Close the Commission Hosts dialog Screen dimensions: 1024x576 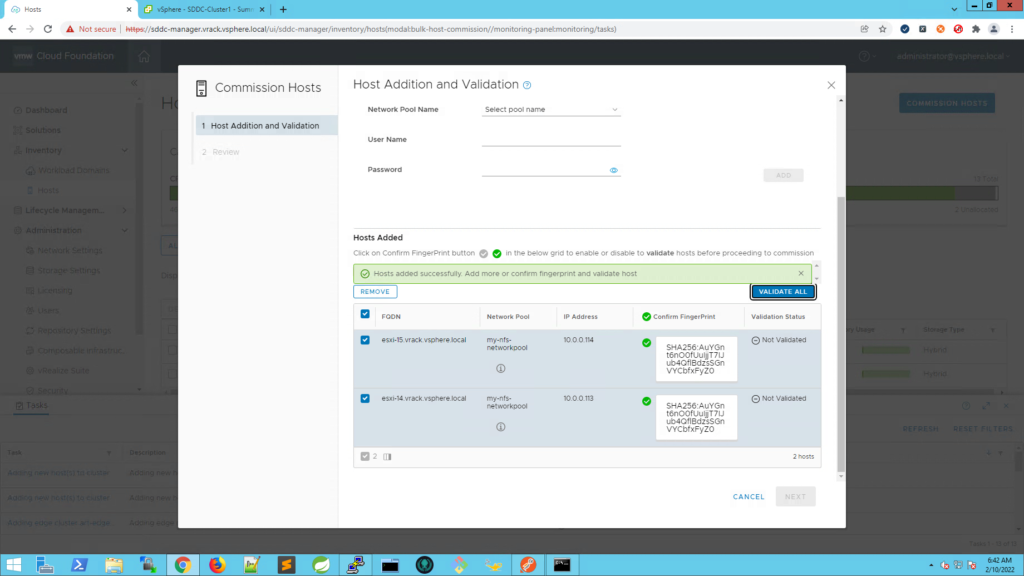830,86
